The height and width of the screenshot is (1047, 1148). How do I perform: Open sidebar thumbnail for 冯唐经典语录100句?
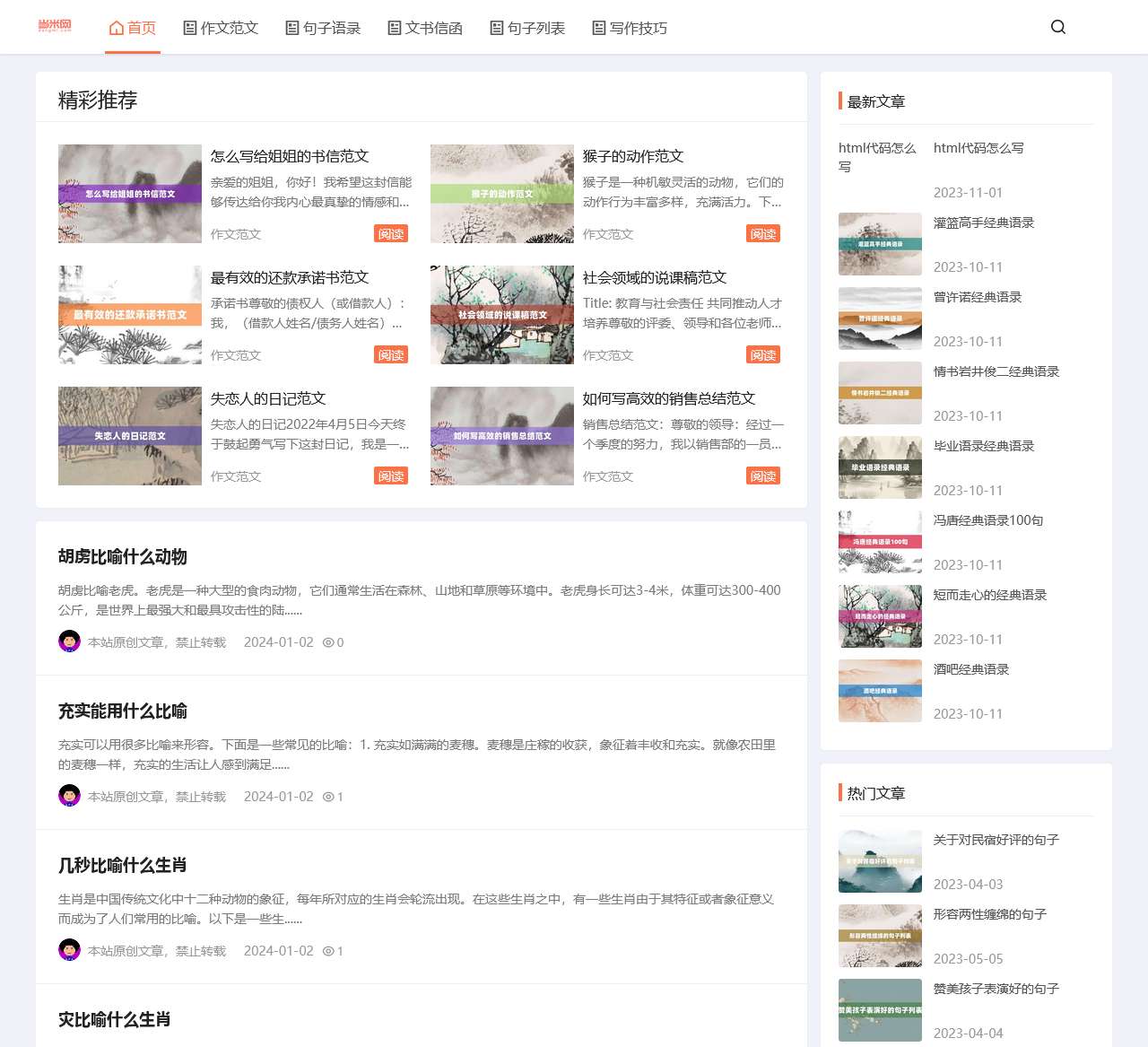pyautogui.click(x=880, y=542)
